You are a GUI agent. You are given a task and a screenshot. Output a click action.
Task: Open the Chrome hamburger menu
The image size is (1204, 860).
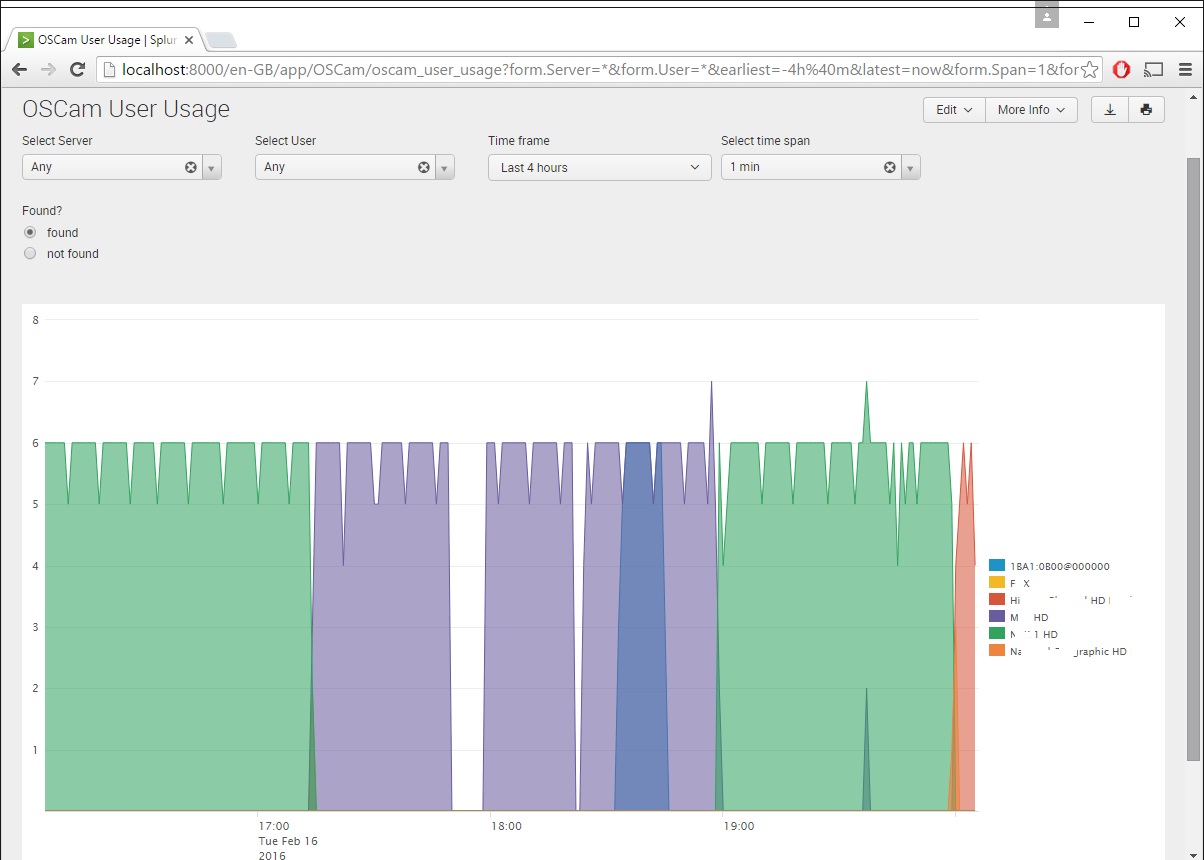pyautogui.click(x=1186, y=70)
